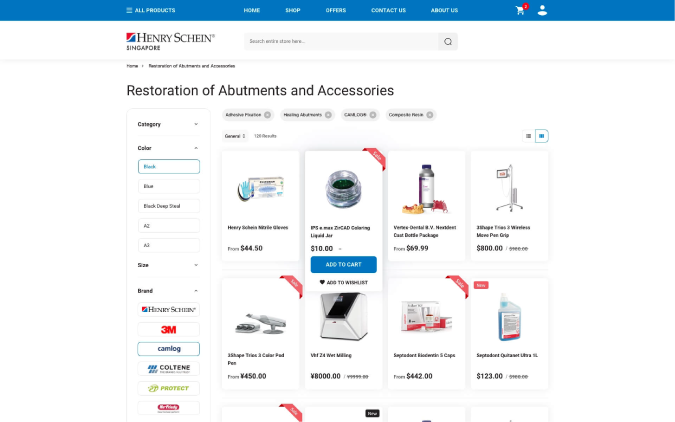Screen dimensions: 675x422
Task: Remove the Healing Abutments filter chip
Action: click(x=328, y=115)
